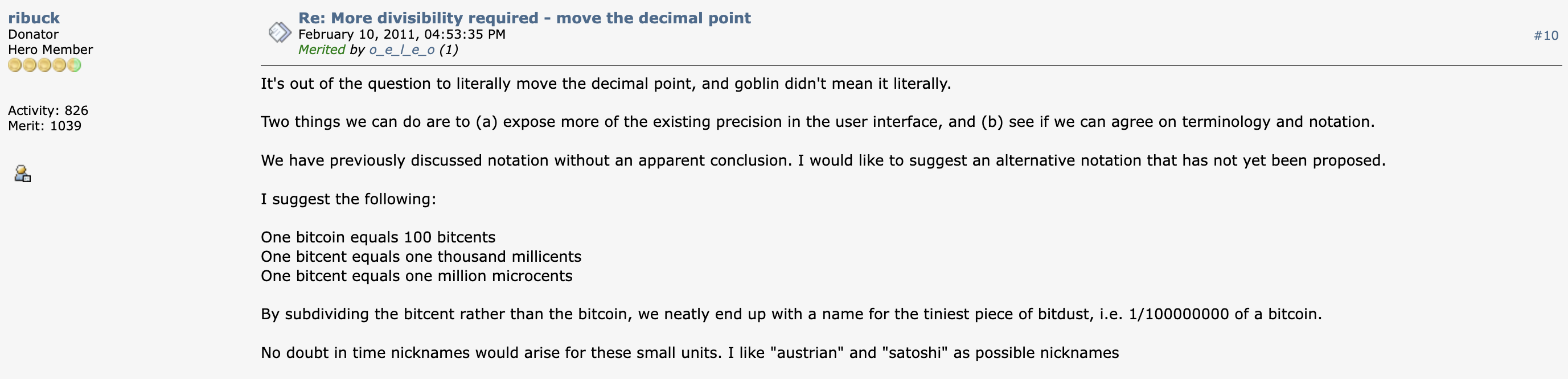Viewport: 1568px width, 379px height.
Task: Open the post title 'Re: More divisibility required'
Action: point(523,18)
